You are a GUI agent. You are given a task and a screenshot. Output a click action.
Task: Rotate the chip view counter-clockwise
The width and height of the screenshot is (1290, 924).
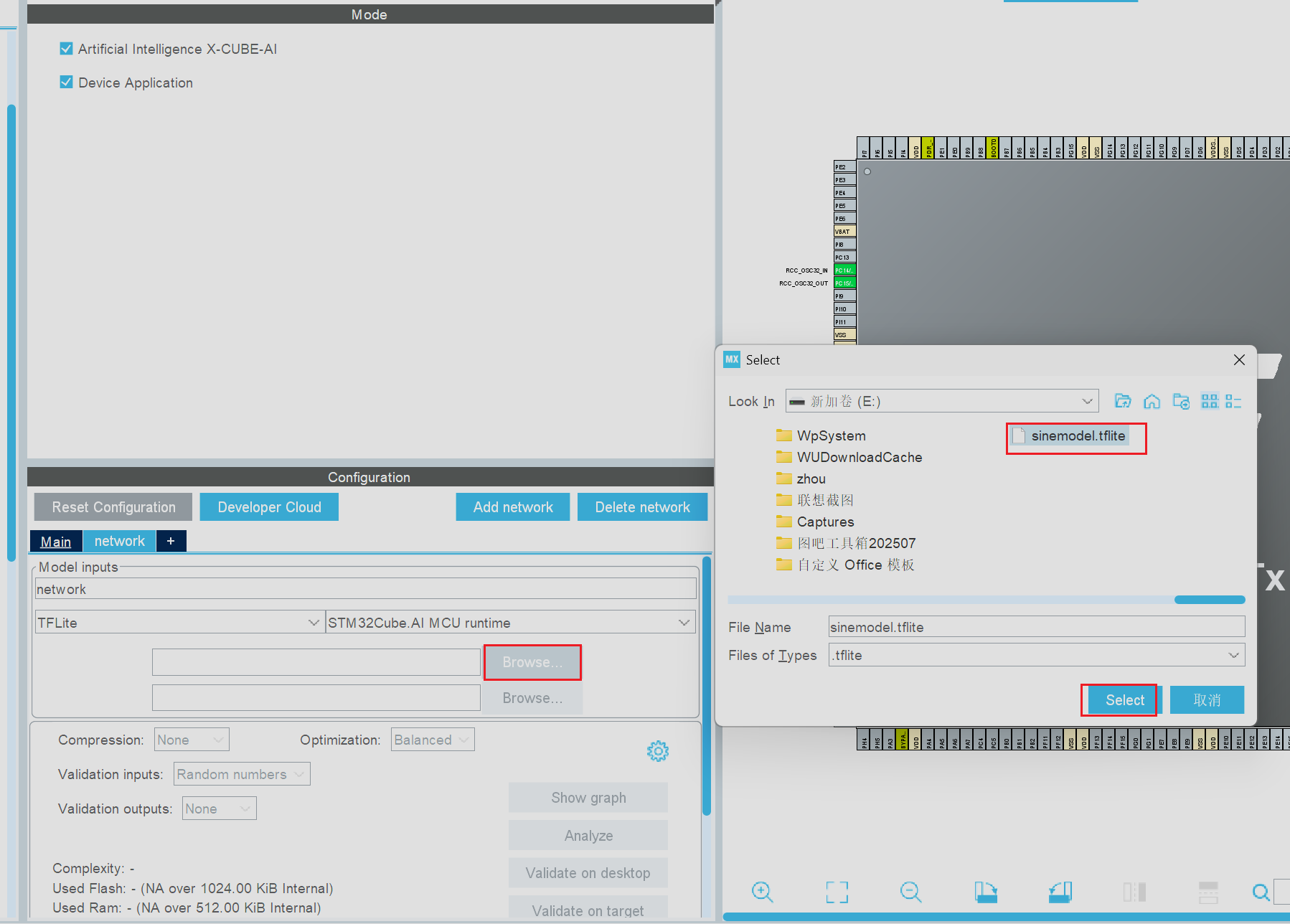point(1060,892)
